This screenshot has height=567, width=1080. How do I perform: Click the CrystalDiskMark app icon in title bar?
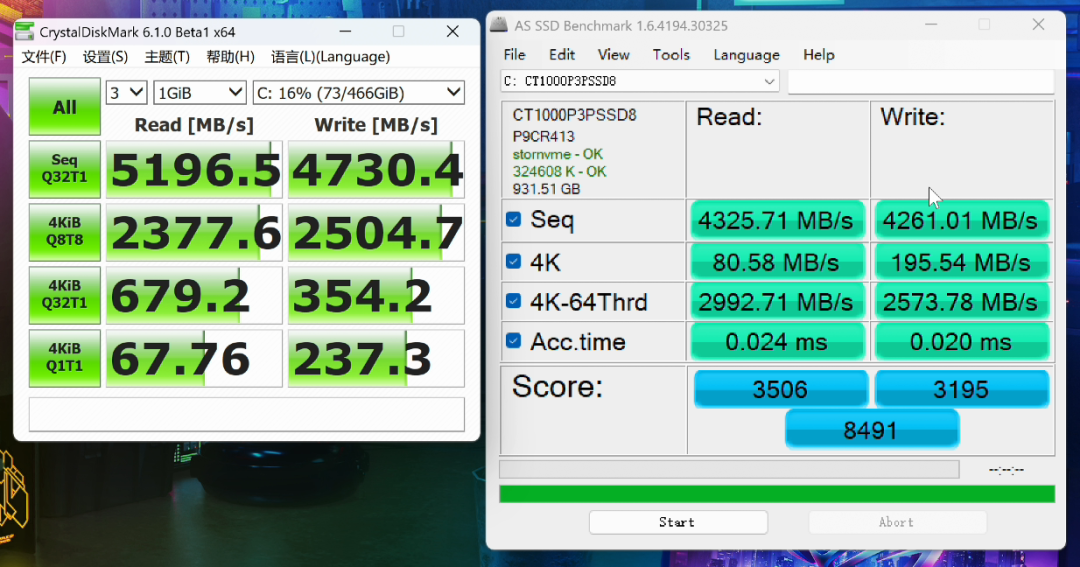coord(25,32)
